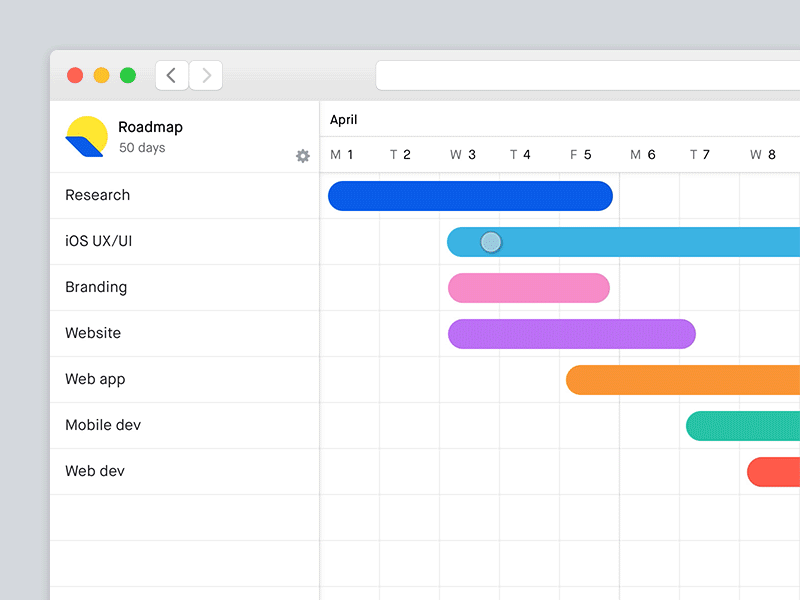Select the Research task row label
The height and width of the screenshot is (600, 800).
97,195
